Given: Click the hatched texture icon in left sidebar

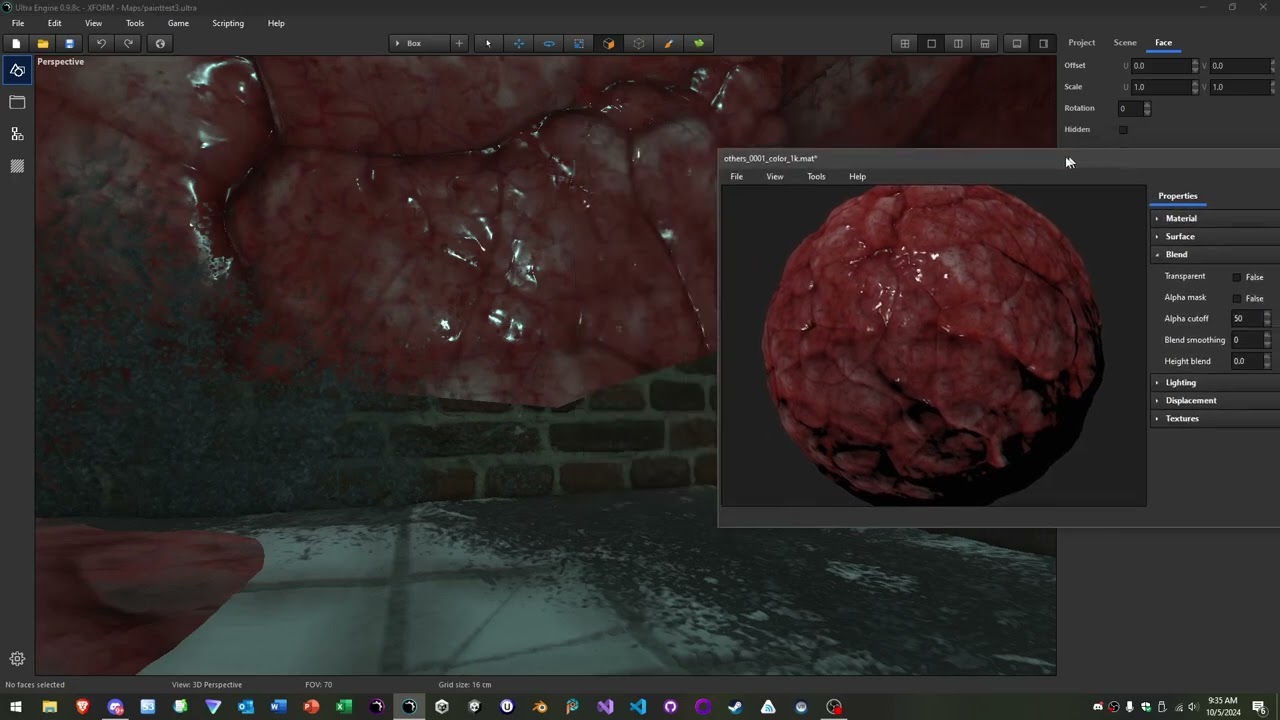Looking at the screenshot, I should [x=17, y=166].
